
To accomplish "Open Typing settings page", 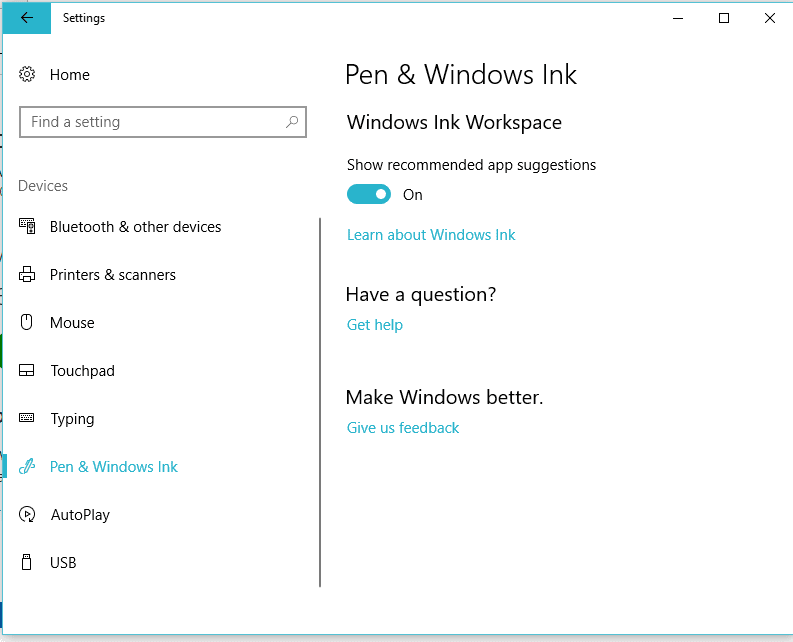I will (72, 419).
